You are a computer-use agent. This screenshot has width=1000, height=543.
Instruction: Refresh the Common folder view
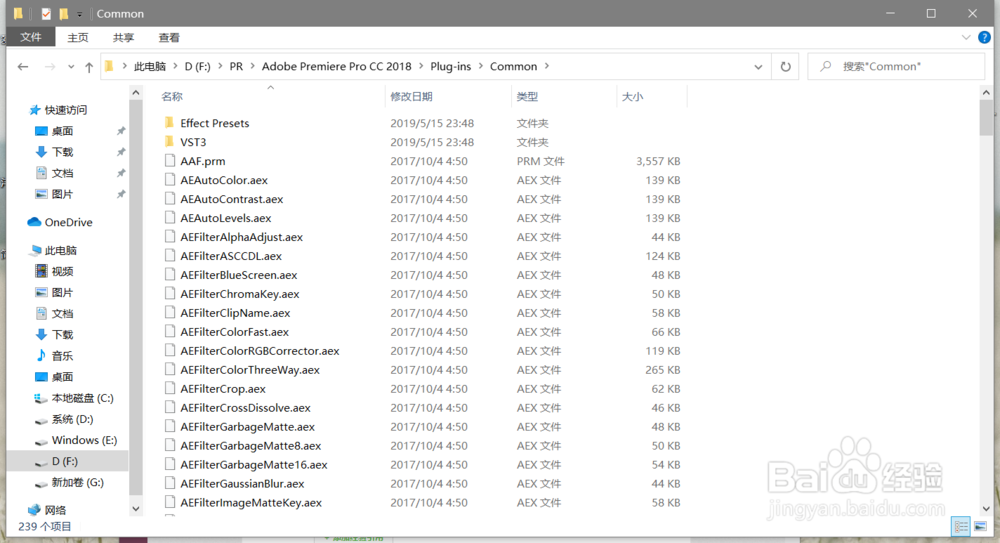pyautogui.click(x=786, y=66)
